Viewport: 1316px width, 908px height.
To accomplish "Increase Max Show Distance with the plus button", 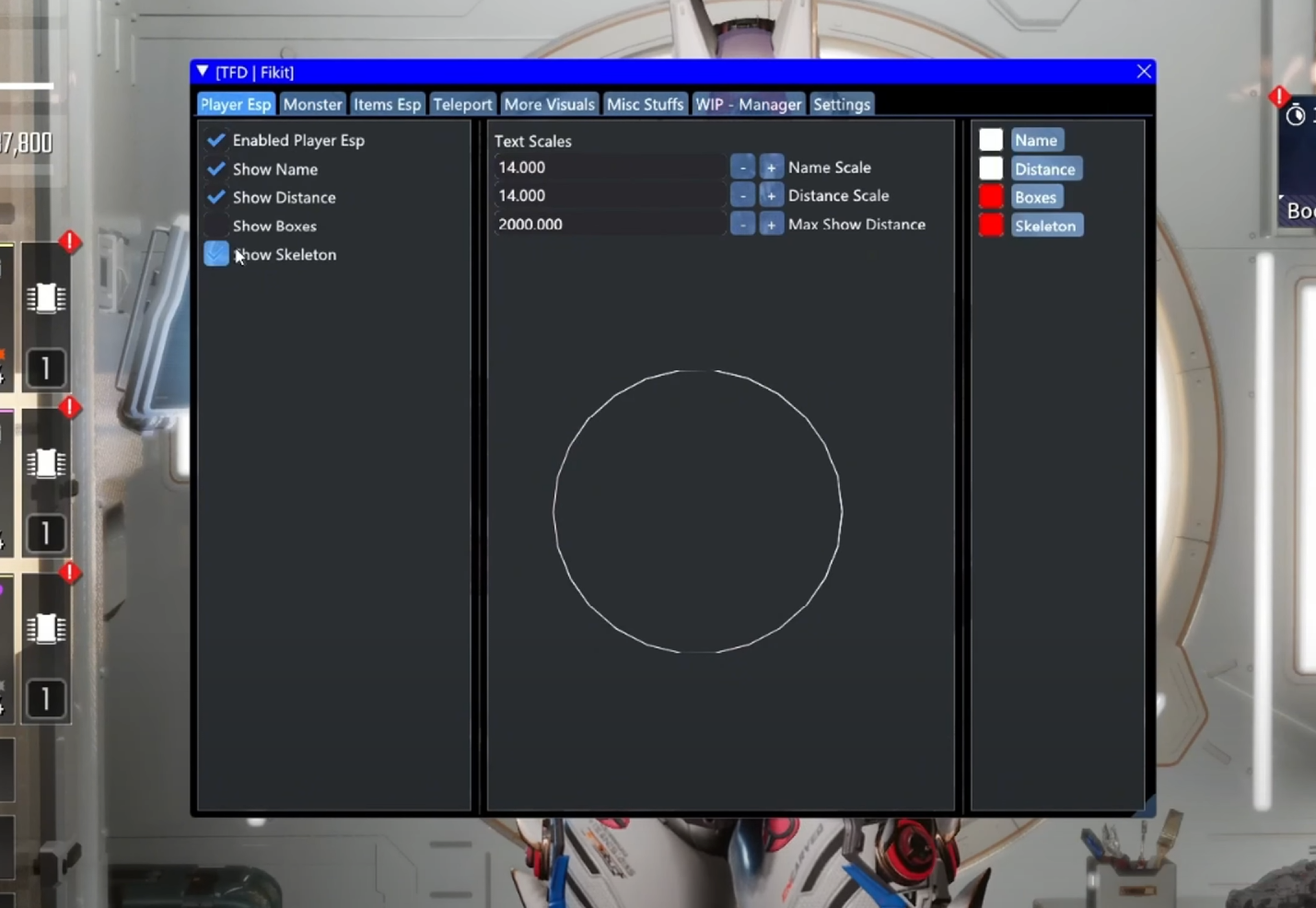I will coord(771,224).
